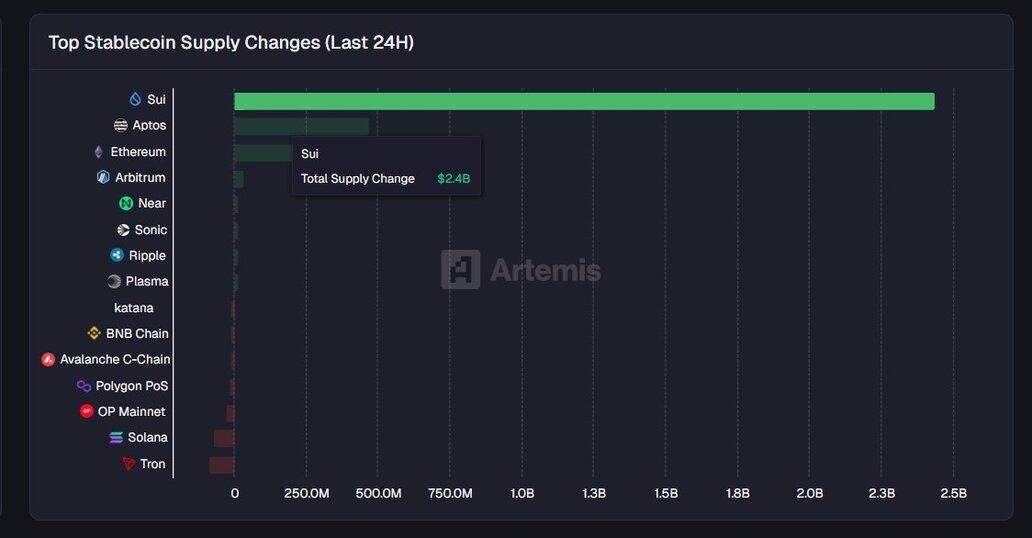Click the Plasma chain icon
This screenshot has width=1032, height=538.
coord(114,281)
